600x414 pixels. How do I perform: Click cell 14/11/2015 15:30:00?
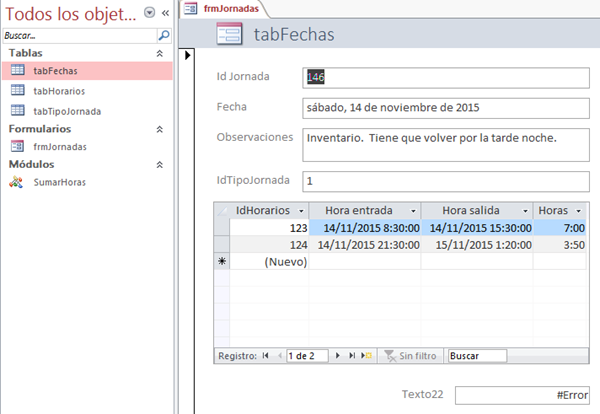(x=477, y=228)
